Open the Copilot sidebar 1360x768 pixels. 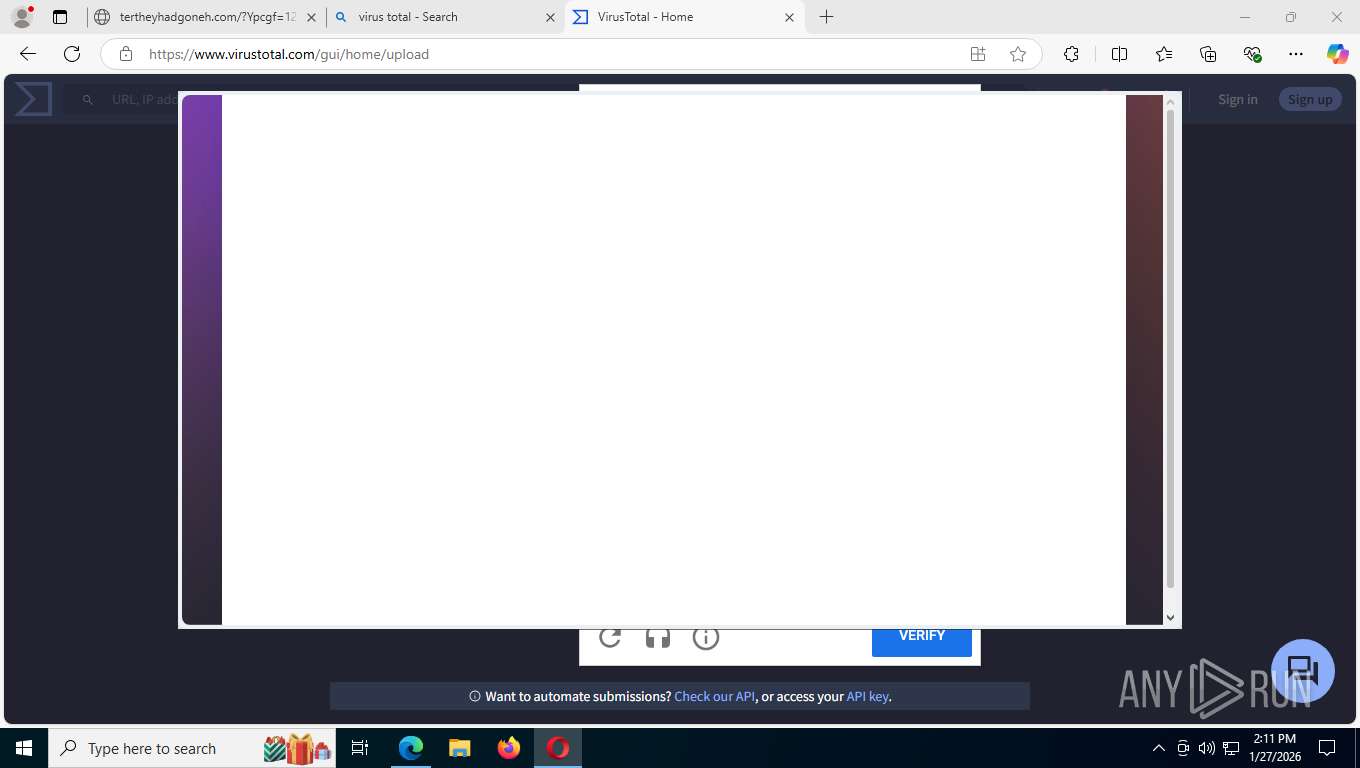pos(1338,54)
